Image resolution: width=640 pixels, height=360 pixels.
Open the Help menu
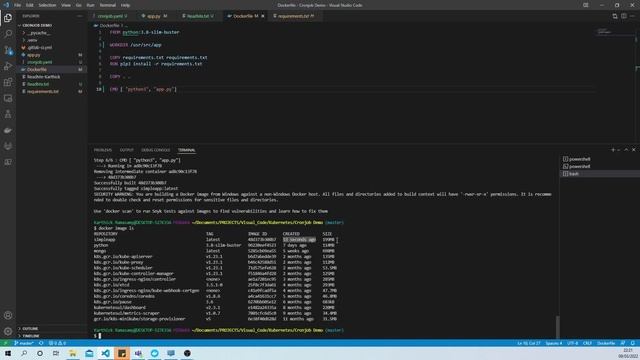tap(125, 5)
